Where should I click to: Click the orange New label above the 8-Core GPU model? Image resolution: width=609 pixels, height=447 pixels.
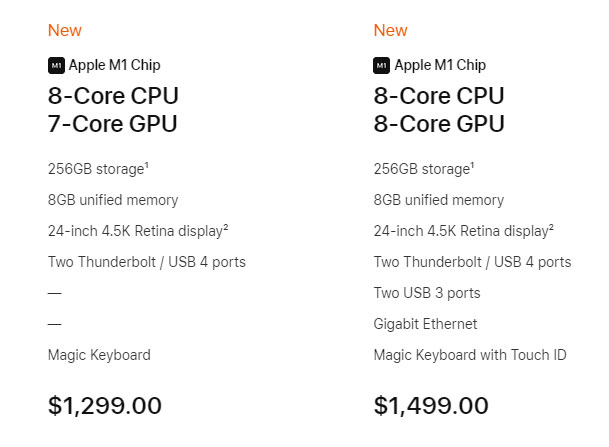(x=391, y=30)
